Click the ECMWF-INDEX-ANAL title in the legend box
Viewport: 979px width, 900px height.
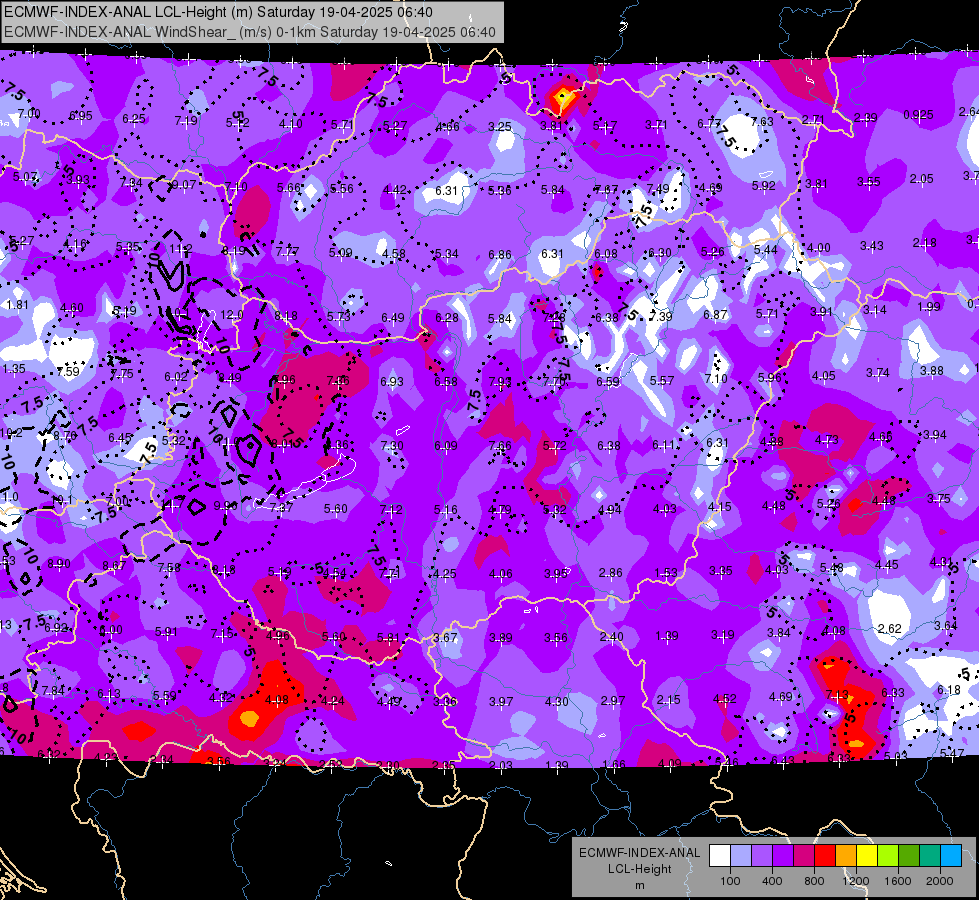(x=639, y=853)
